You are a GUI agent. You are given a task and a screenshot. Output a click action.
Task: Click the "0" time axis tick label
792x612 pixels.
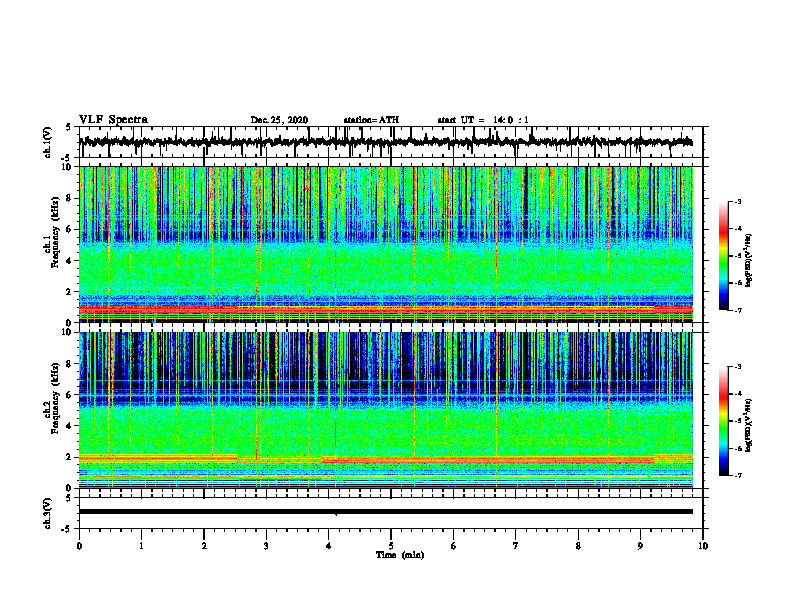pos(79,546)
